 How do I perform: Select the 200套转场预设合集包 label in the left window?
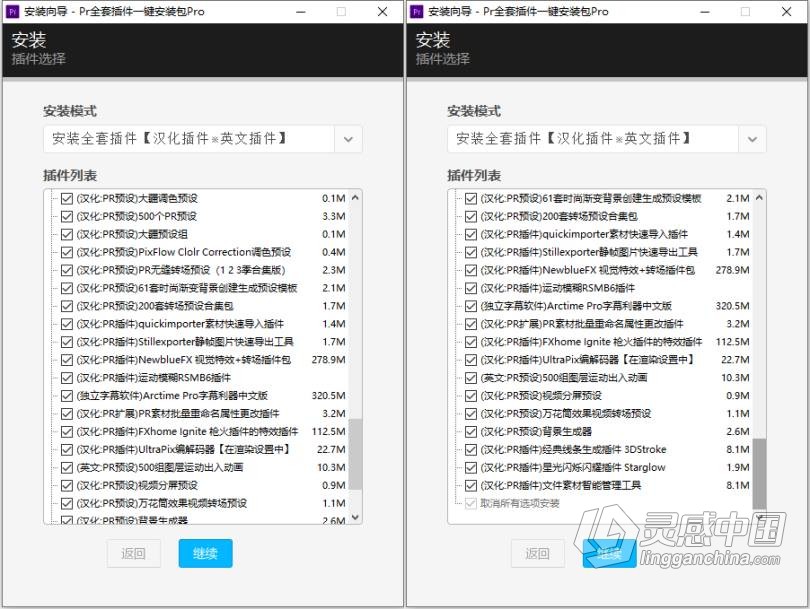click(155, 306)
